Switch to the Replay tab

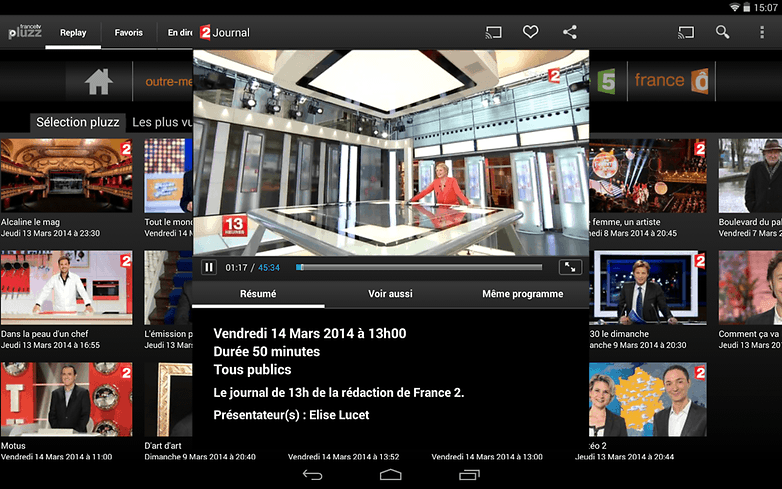point(73,32)
